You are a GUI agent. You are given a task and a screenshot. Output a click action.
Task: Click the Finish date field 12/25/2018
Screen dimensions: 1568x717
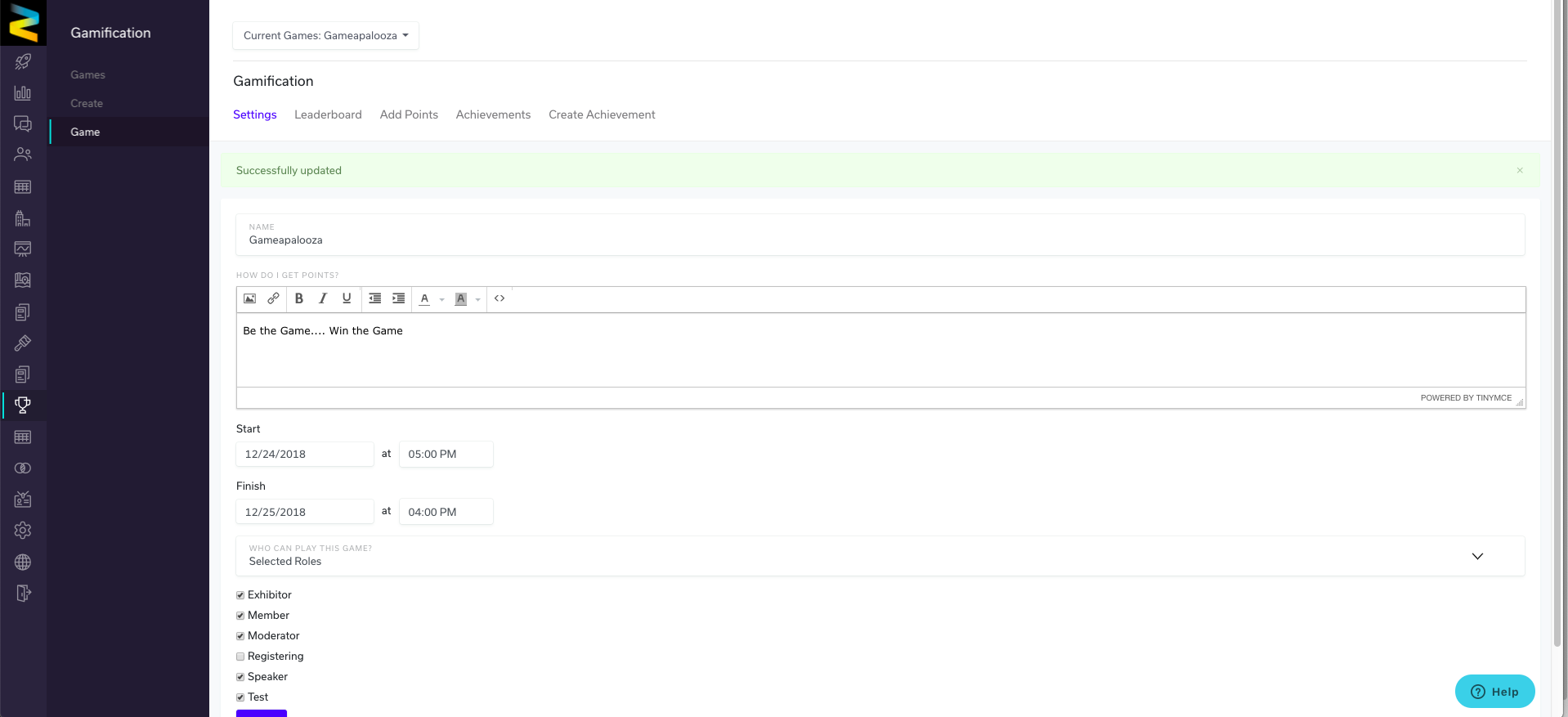(305, 512)
